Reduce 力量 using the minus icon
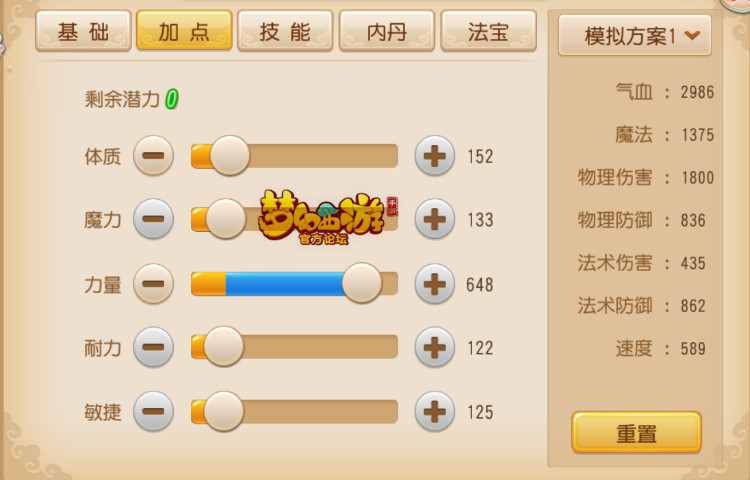Image resolution: width=750 pixels, height=480 pixels. [153, 284]
